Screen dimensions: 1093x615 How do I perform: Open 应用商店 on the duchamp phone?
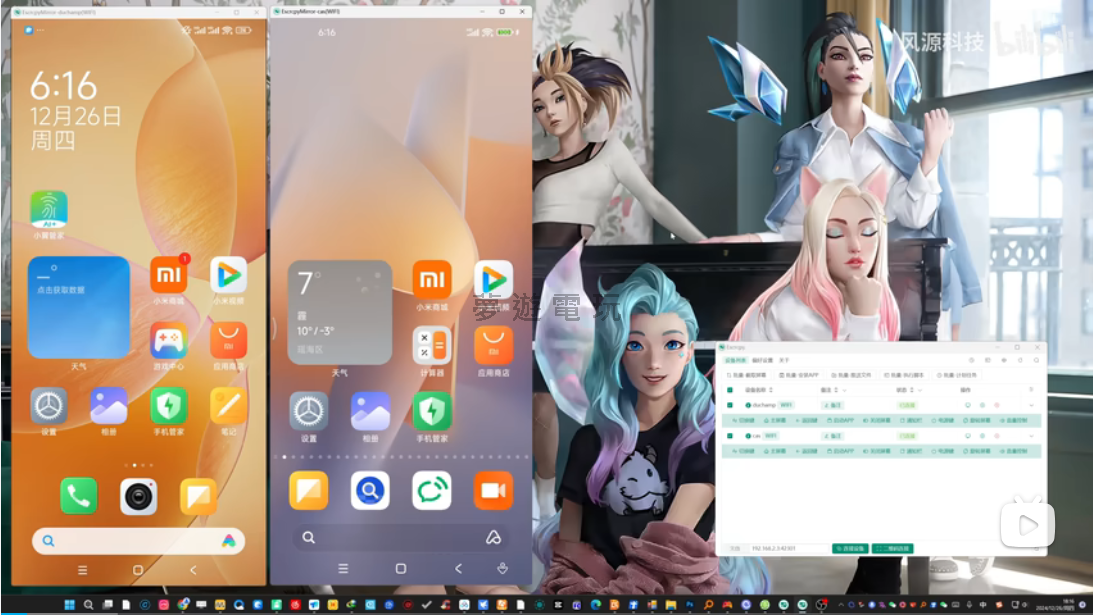tap(229, 340)
